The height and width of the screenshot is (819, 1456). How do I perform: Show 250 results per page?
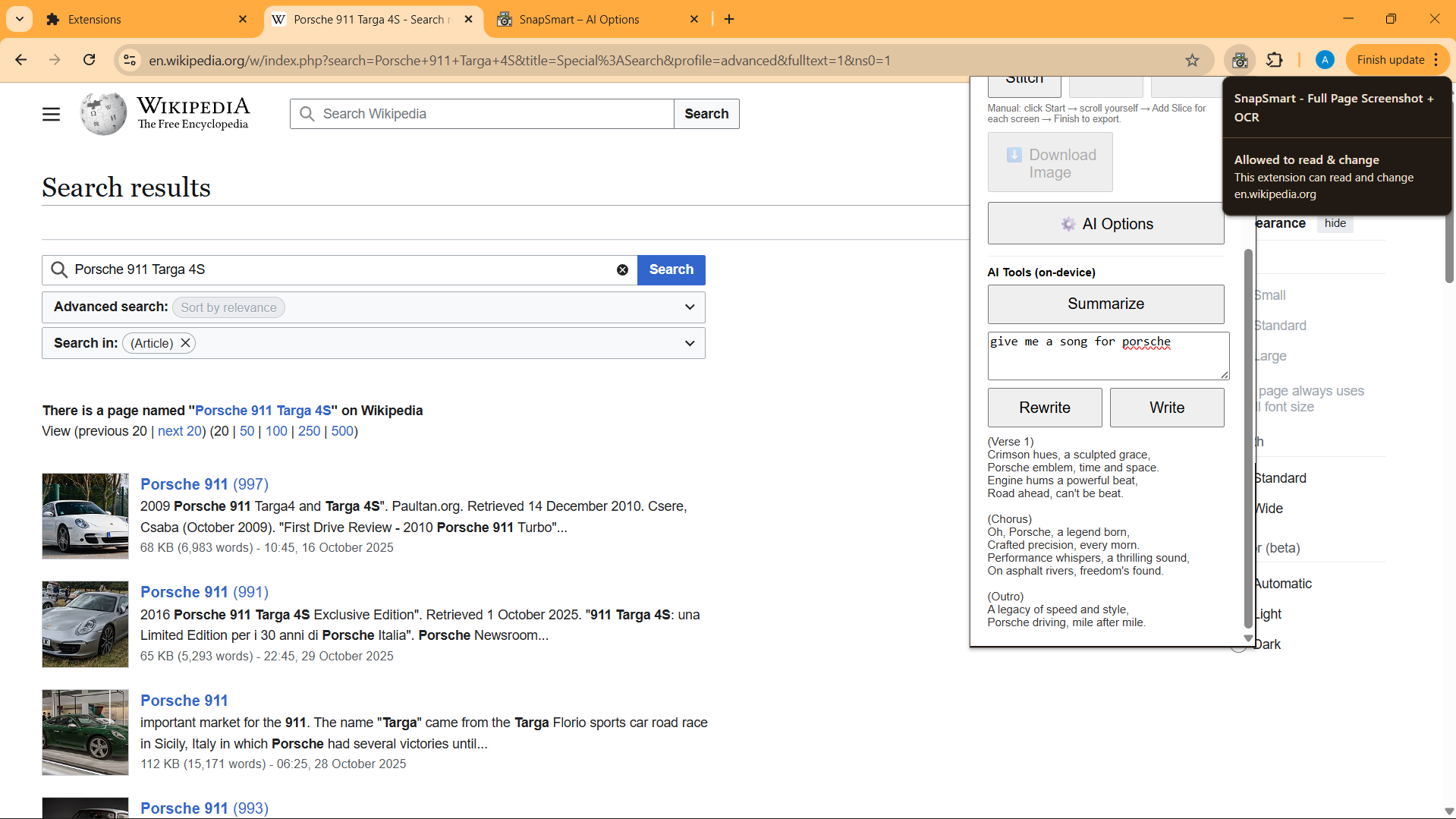[x=309, y=431]
